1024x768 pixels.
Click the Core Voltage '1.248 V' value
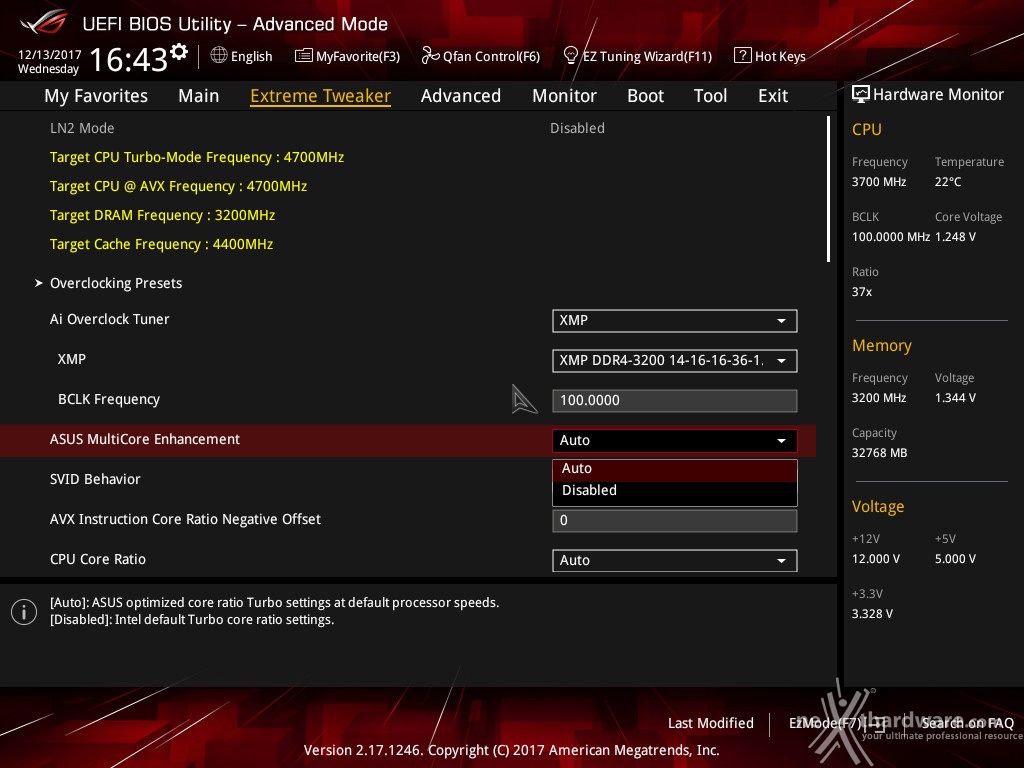pos(955,237)
